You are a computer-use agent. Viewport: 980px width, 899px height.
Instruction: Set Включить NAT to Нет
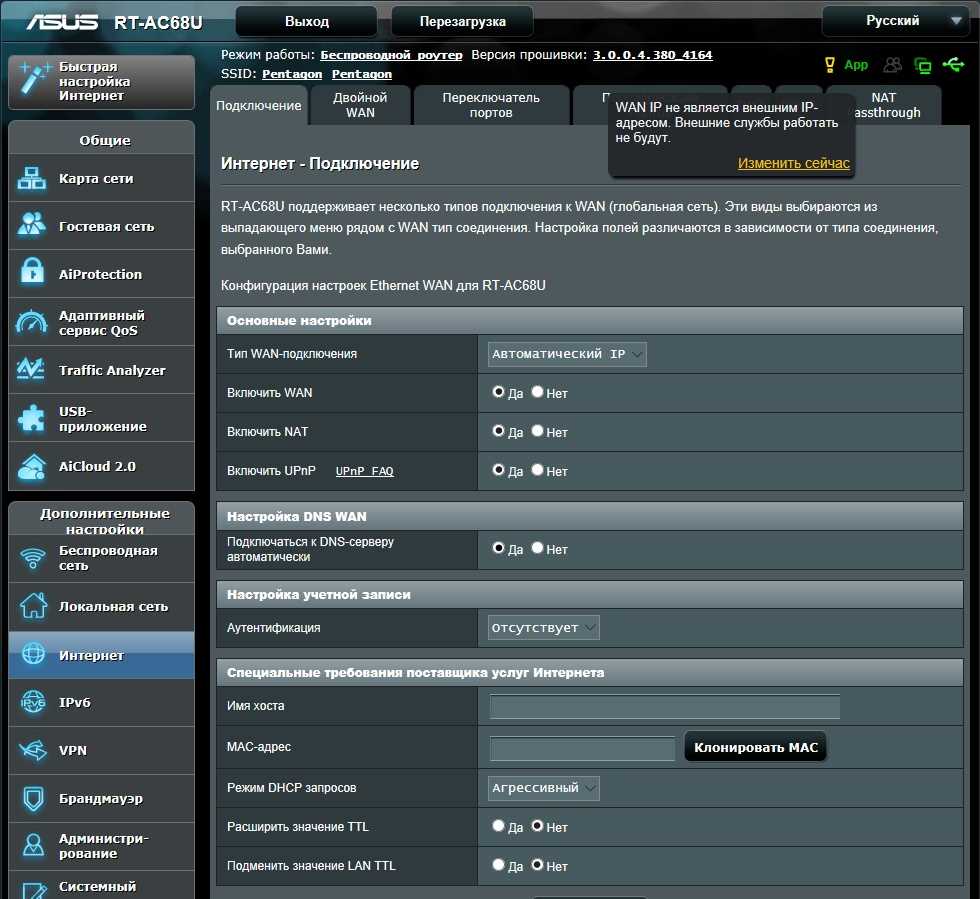point(538,431)
